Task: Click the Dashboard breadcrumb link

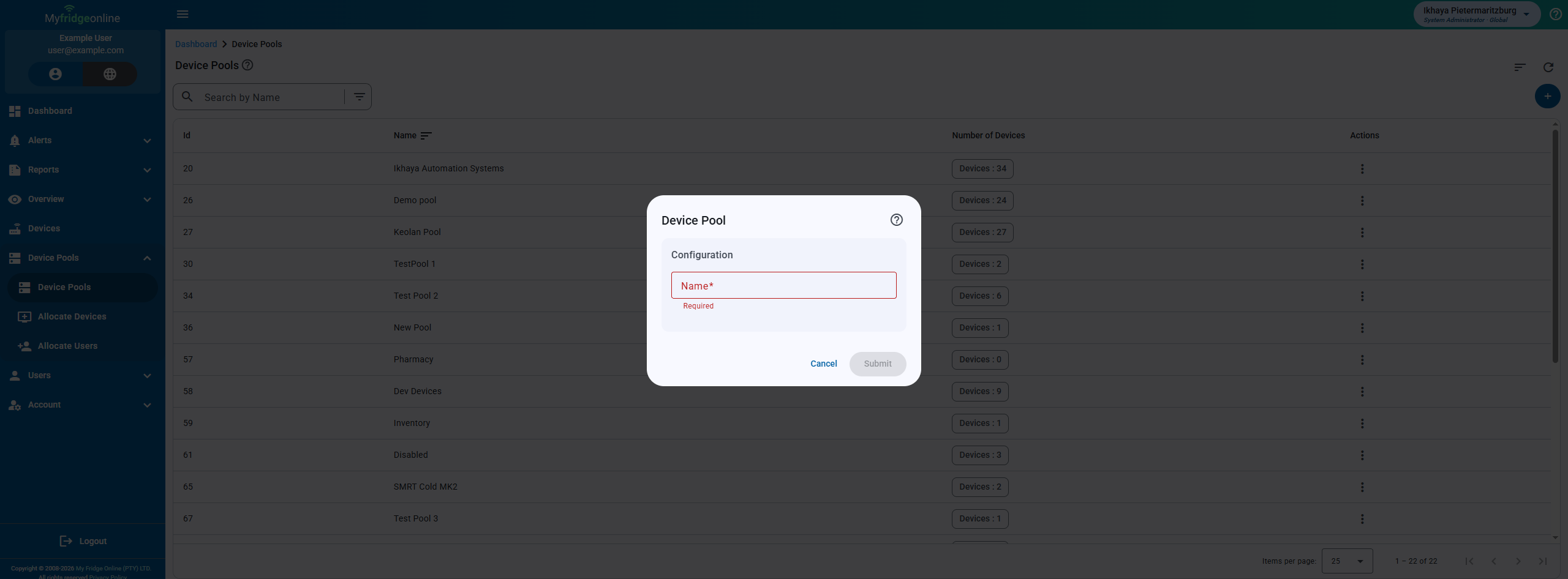Action: 196,44
